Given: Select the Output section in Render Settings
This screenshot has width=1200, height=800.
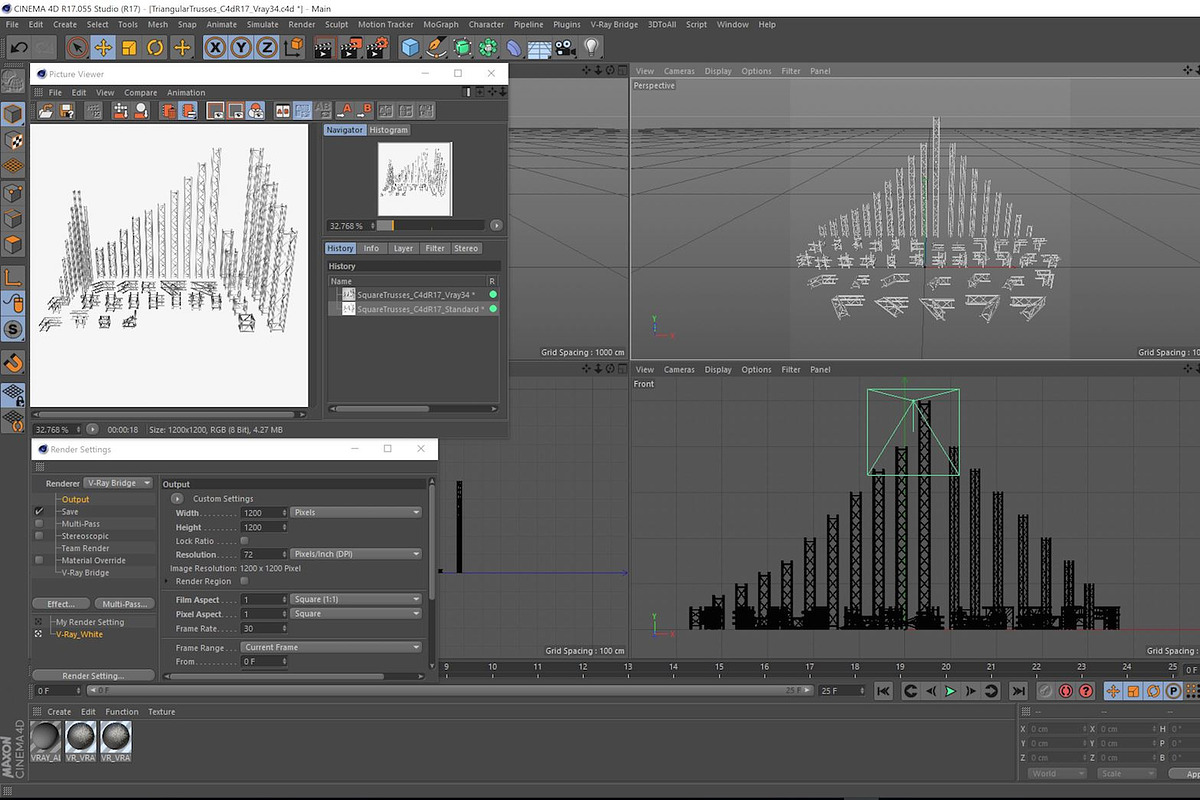Looking at the screenshot, I should click(75, 499).
